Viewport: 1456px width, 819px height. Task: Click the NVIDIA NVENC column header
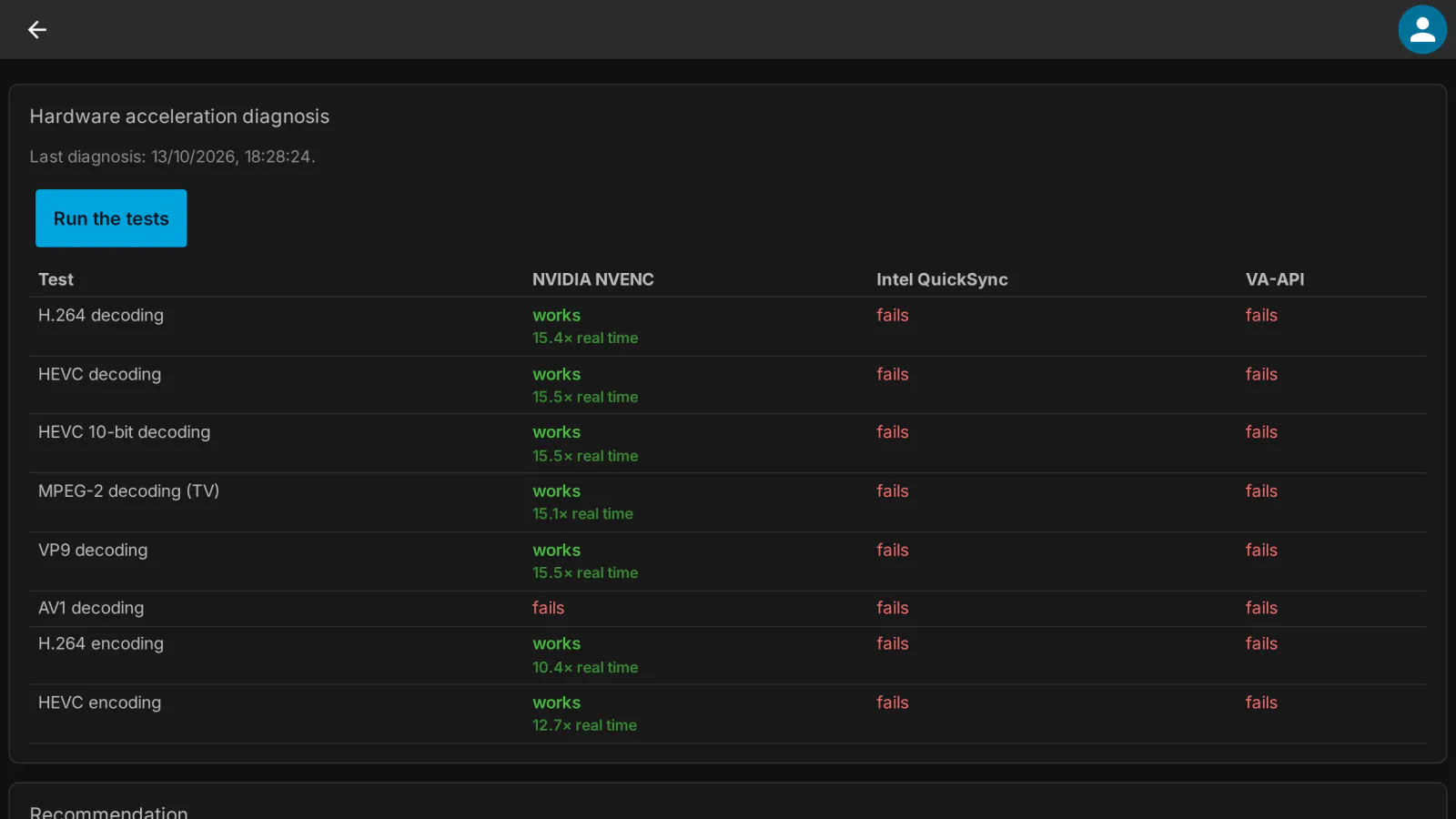pyautogui.click(x=593, y=279)
